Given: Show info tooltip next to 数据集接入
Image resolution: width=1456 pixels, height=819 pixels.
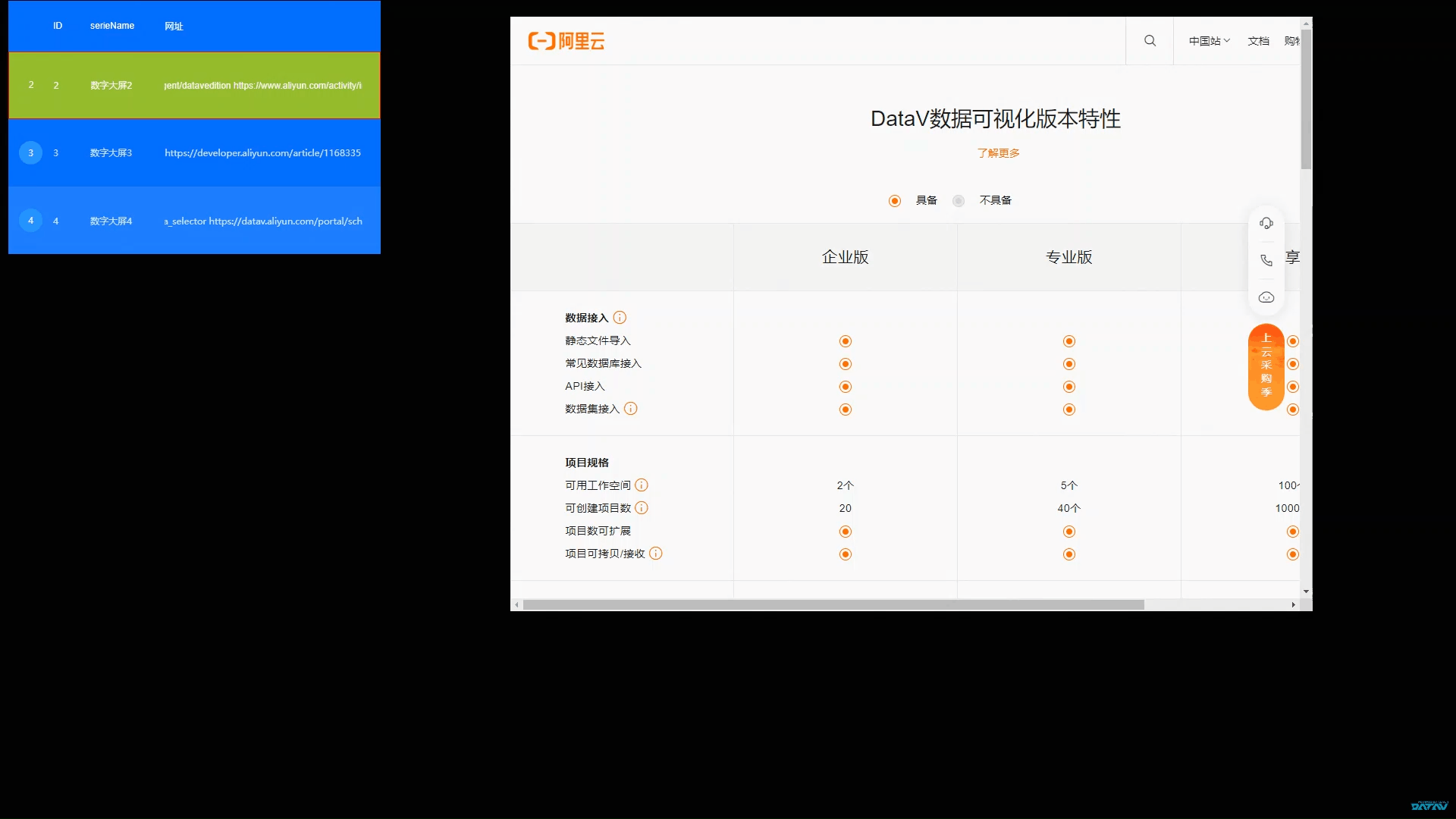Looking at the screenshot, I should point(630,409).
